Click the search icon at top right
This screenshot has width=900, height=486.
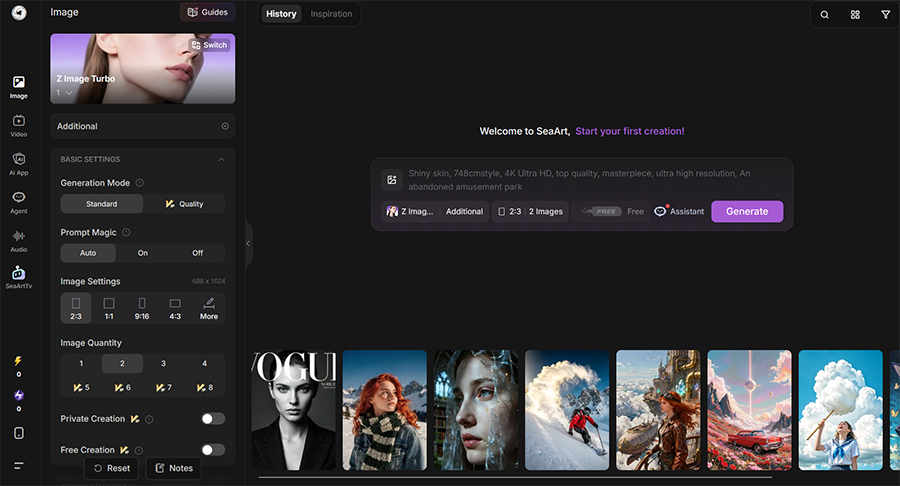[x=824, y=15]
